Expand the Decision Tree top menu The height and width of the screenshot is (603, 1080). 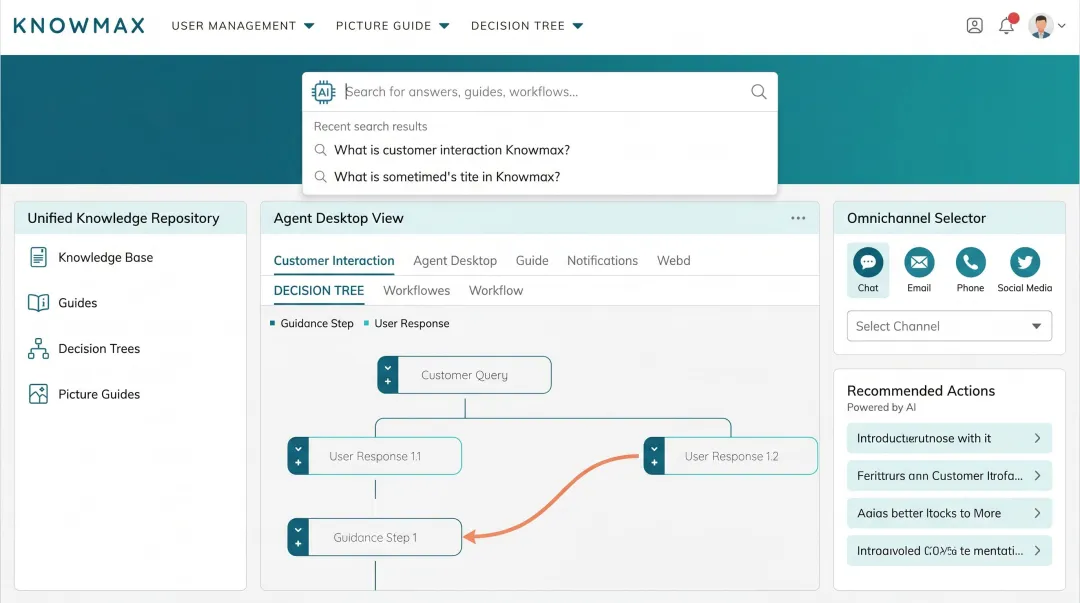coord(527,25)
